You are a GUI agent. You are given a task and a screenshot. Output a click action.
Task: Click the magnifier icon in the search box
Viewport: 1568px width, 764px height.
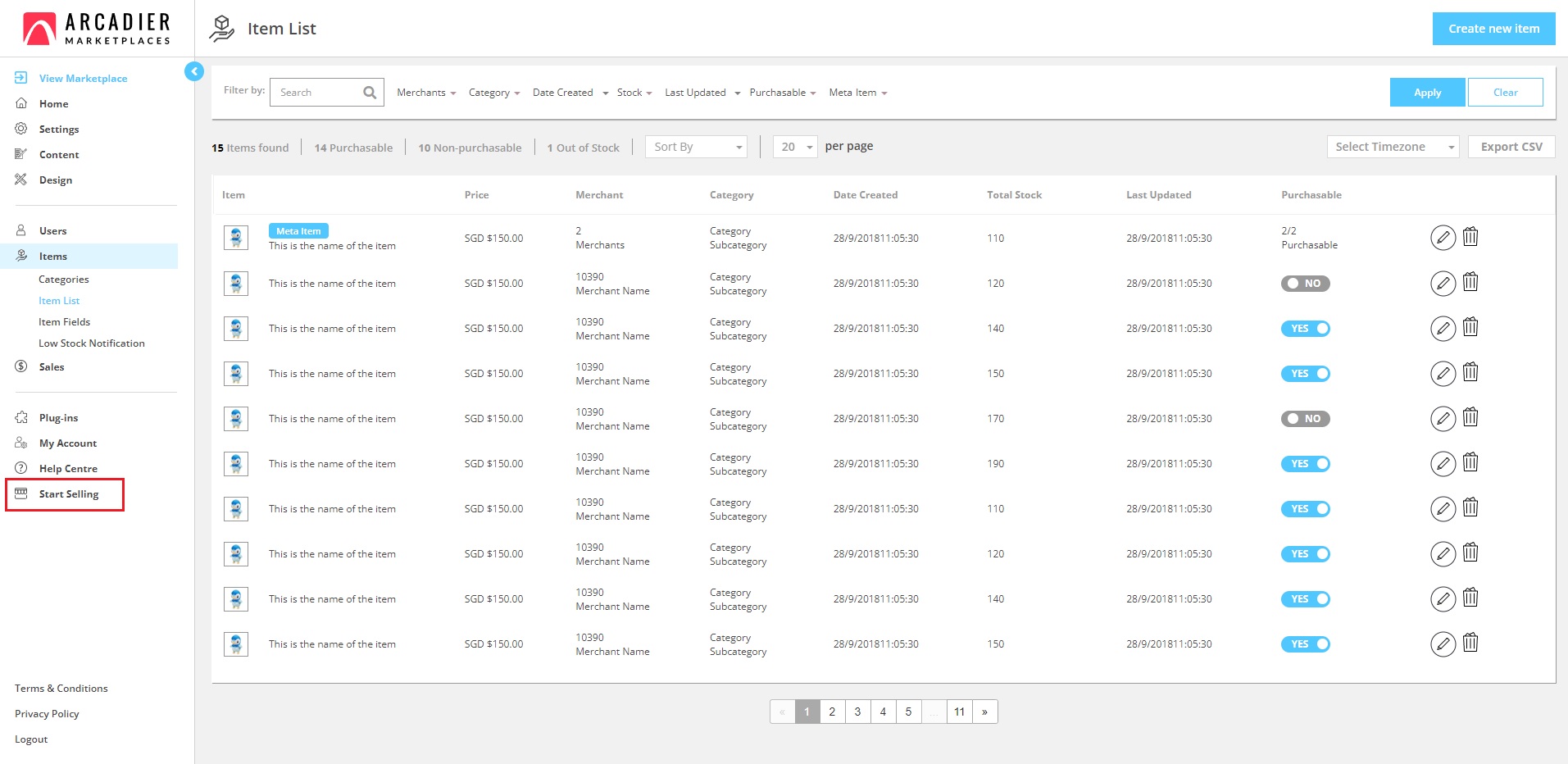coord(370,93)
